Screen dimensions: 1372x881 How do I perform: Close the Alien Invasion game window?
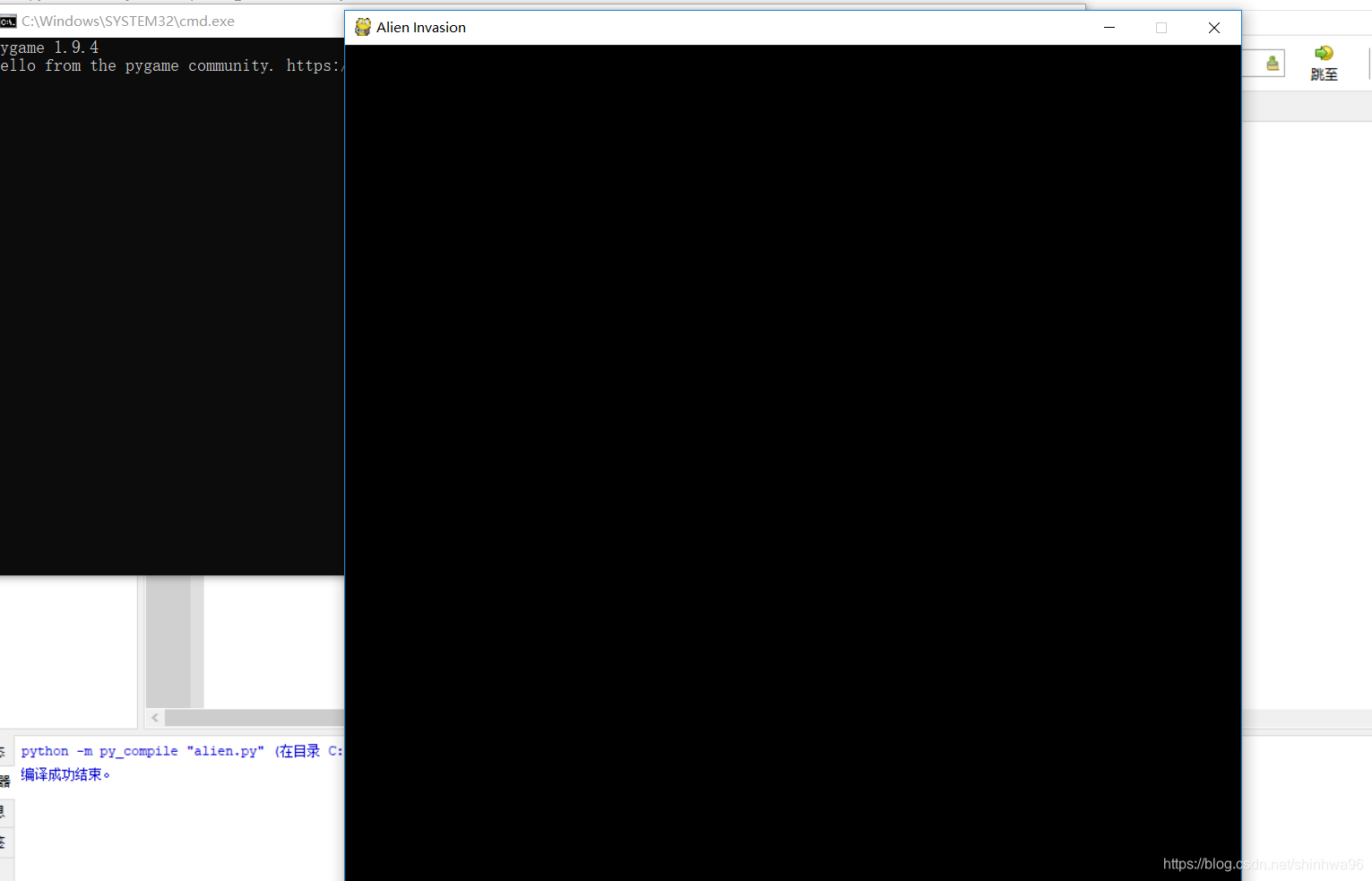1214,28
